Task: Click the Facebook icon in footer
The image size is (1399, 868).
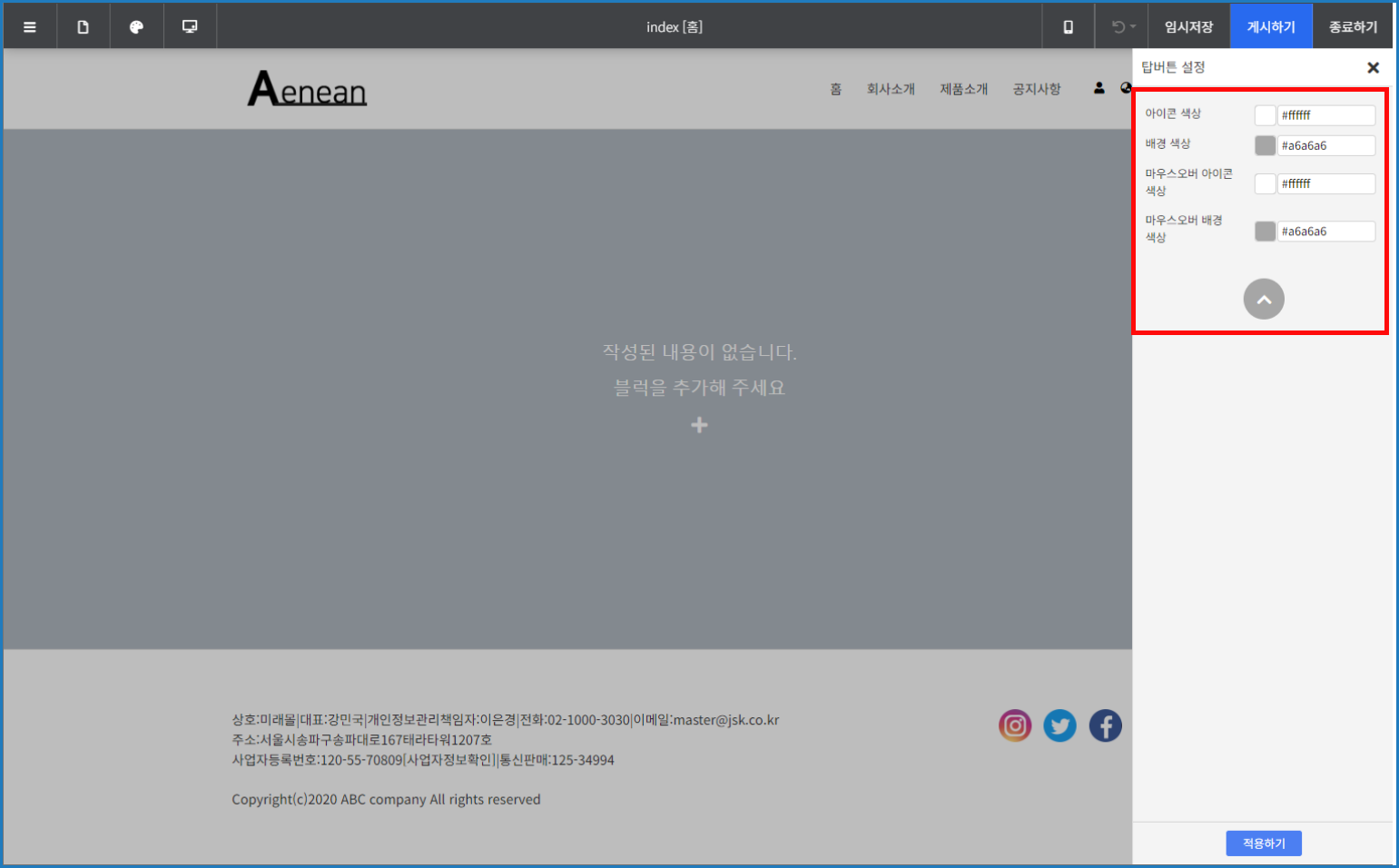Action: click(x=1105, y=725)
